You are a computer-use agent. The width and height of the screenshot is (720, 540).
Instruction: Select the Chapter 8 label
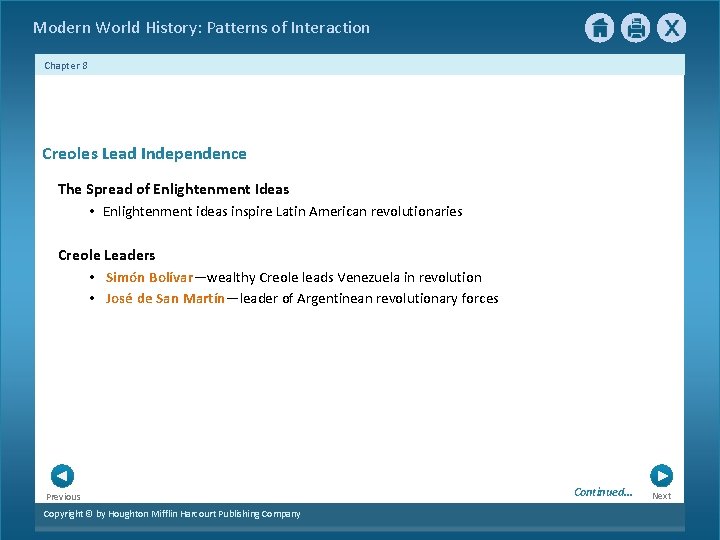pos(66,66)
